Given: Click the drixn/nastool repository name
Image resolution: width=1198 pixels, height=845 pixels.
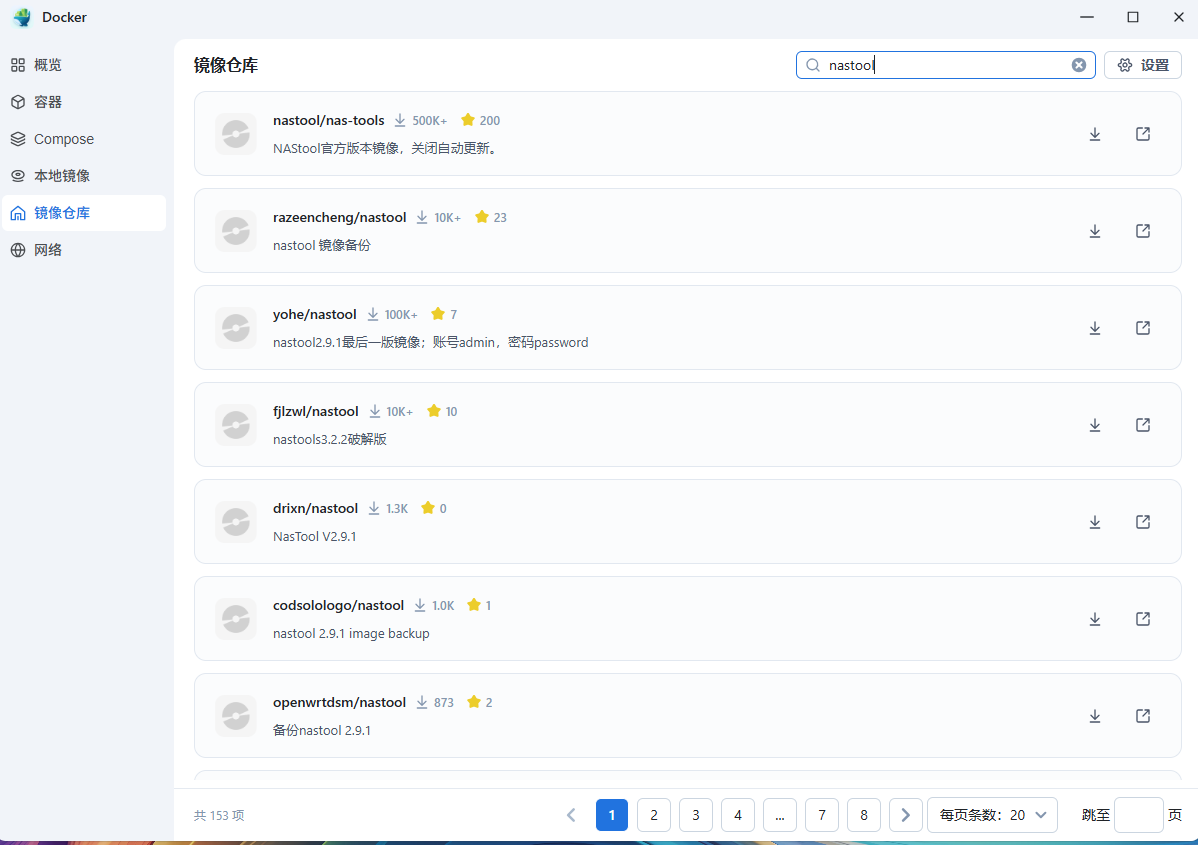Looking at the screenshot, I should (316, 508).
